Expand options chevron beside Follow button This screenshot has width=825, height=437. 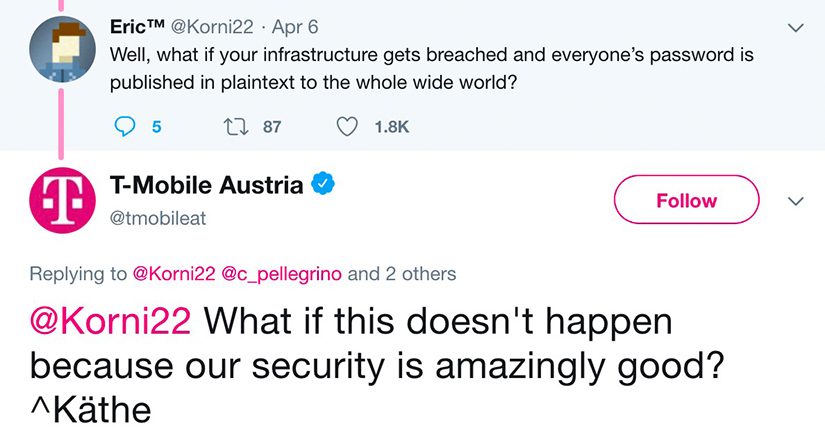tap(796, 201)
